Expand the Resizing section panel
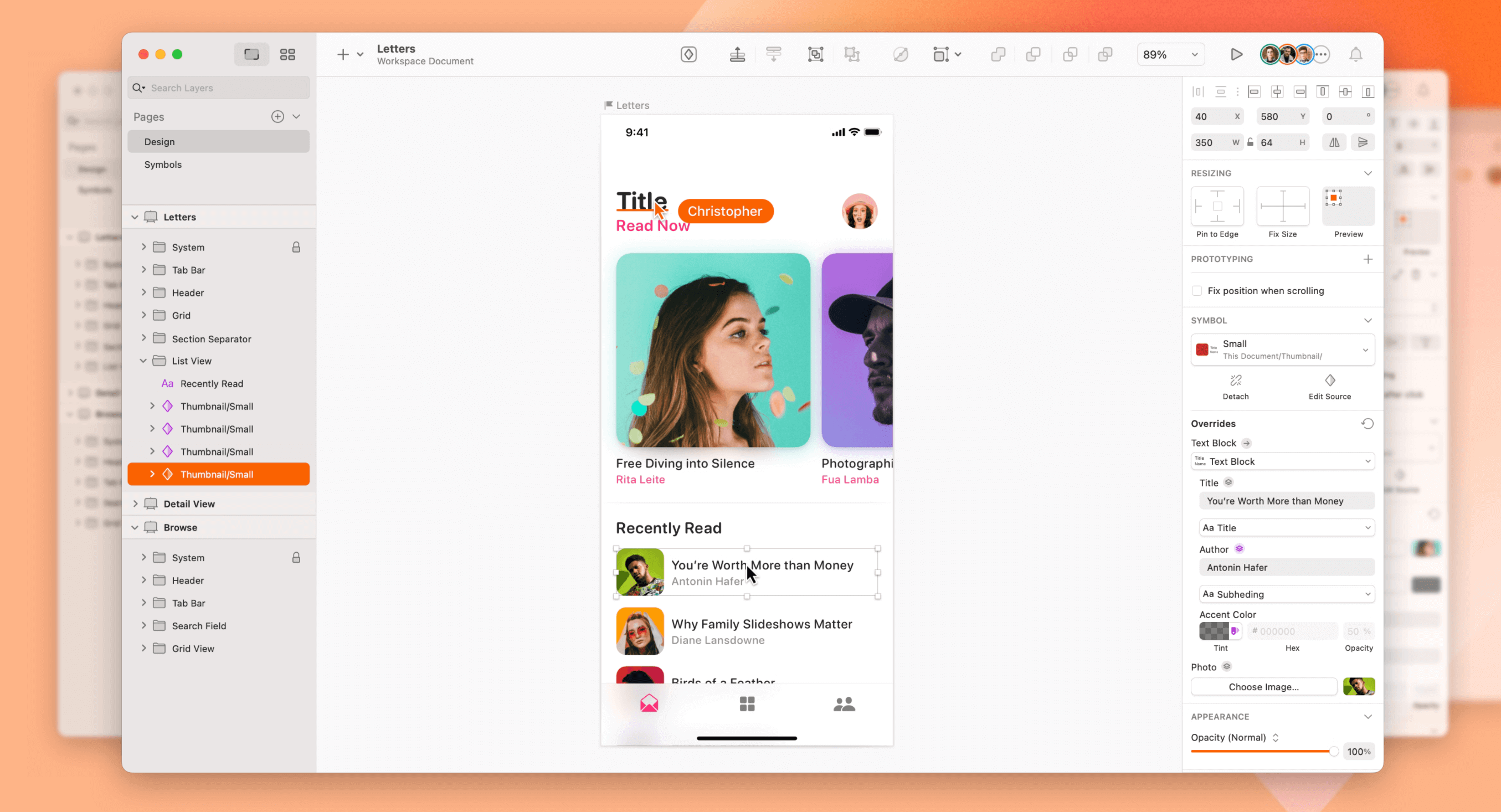Screen dimensions: 1501x812 point(1369,173)
